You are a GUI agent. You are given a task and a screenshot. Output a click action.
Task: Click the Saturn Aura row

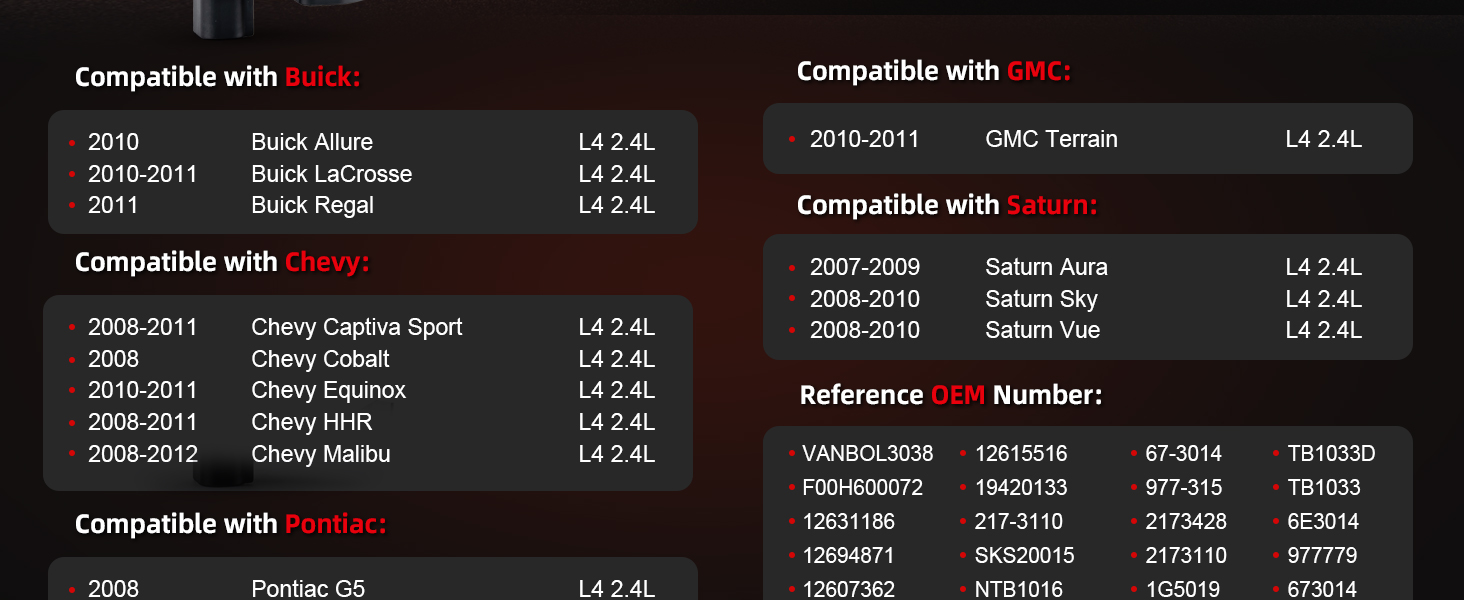click(1046, 267)
